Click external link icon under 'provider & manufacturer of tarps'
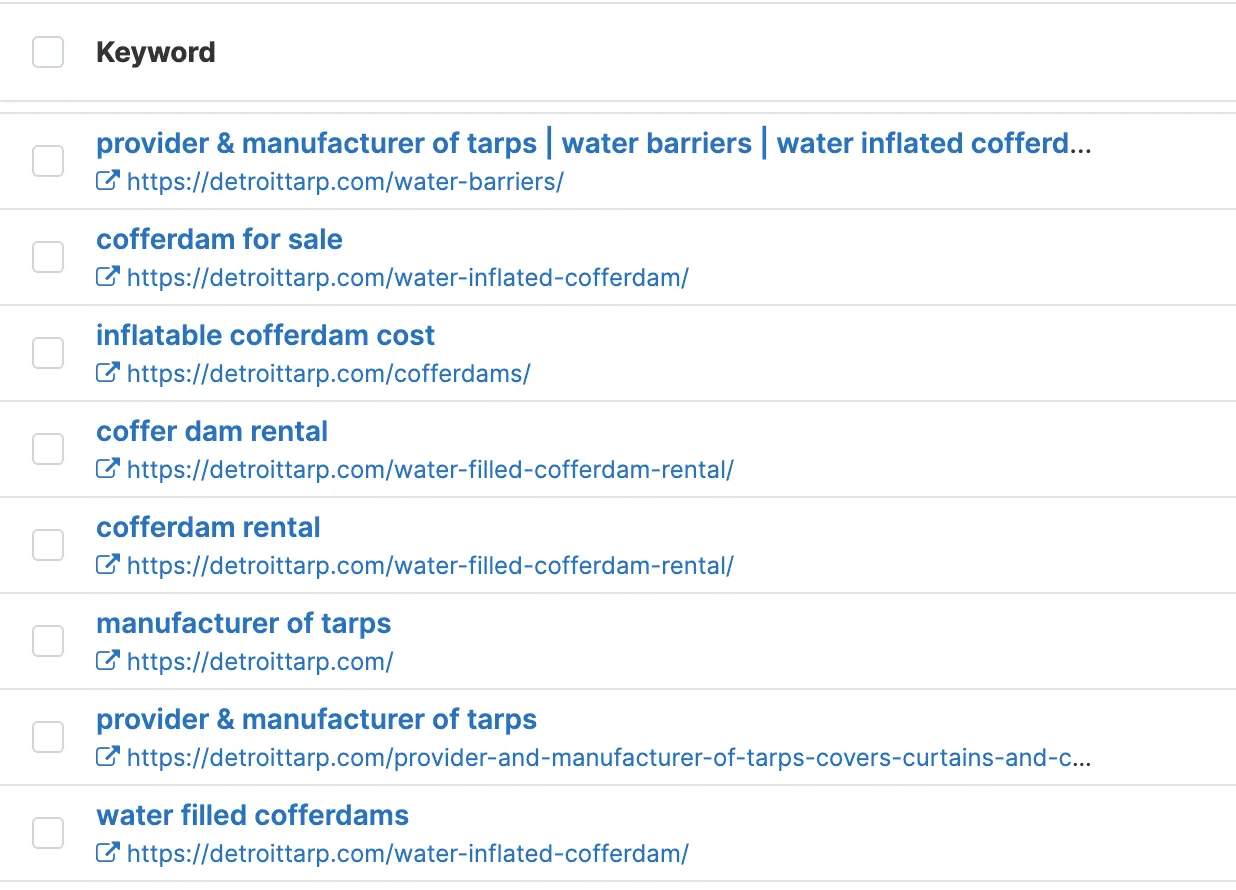The height and width of the screenshot is (890, 1236). pos(107,757)
